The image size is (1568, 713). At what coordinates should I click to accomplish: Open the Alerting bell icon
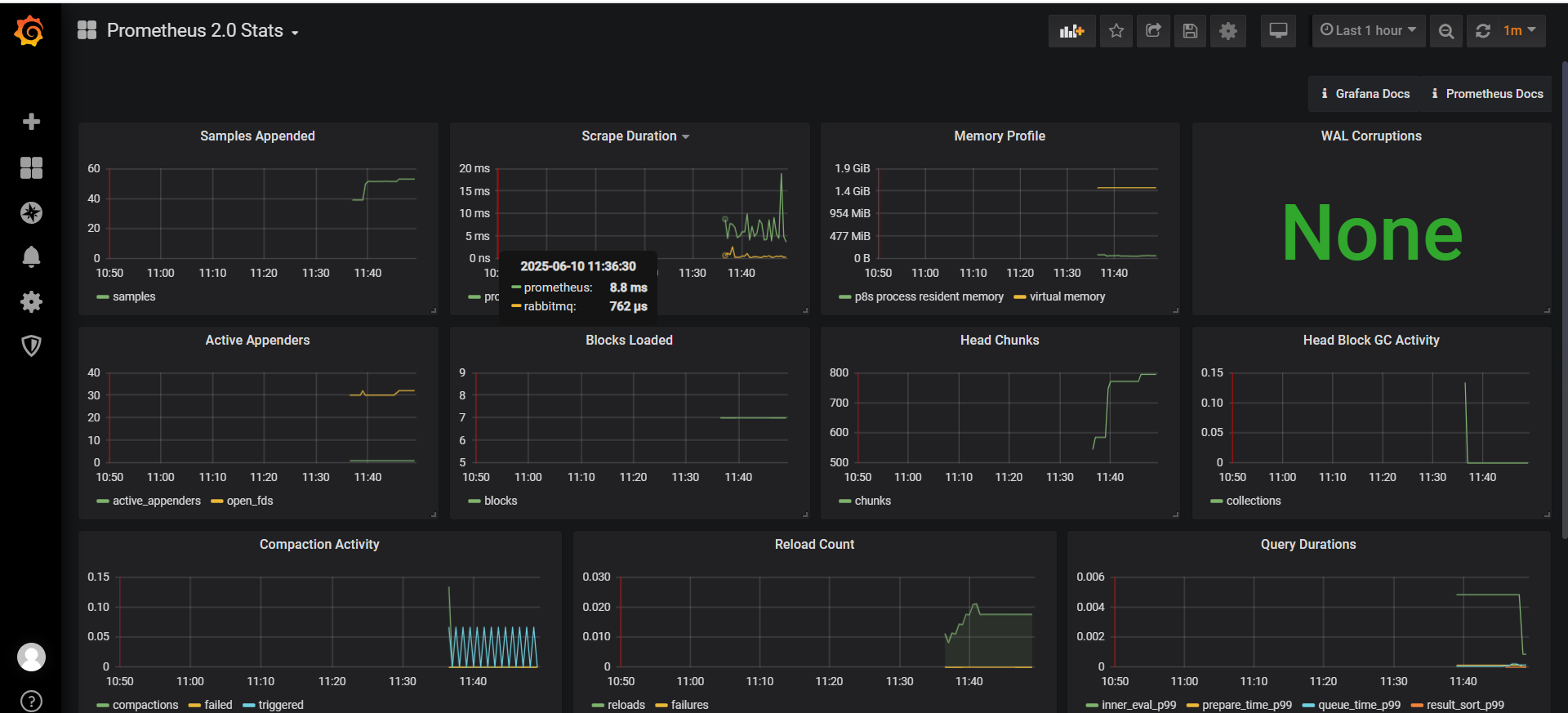pyautogui.click(x=31, y=257)
